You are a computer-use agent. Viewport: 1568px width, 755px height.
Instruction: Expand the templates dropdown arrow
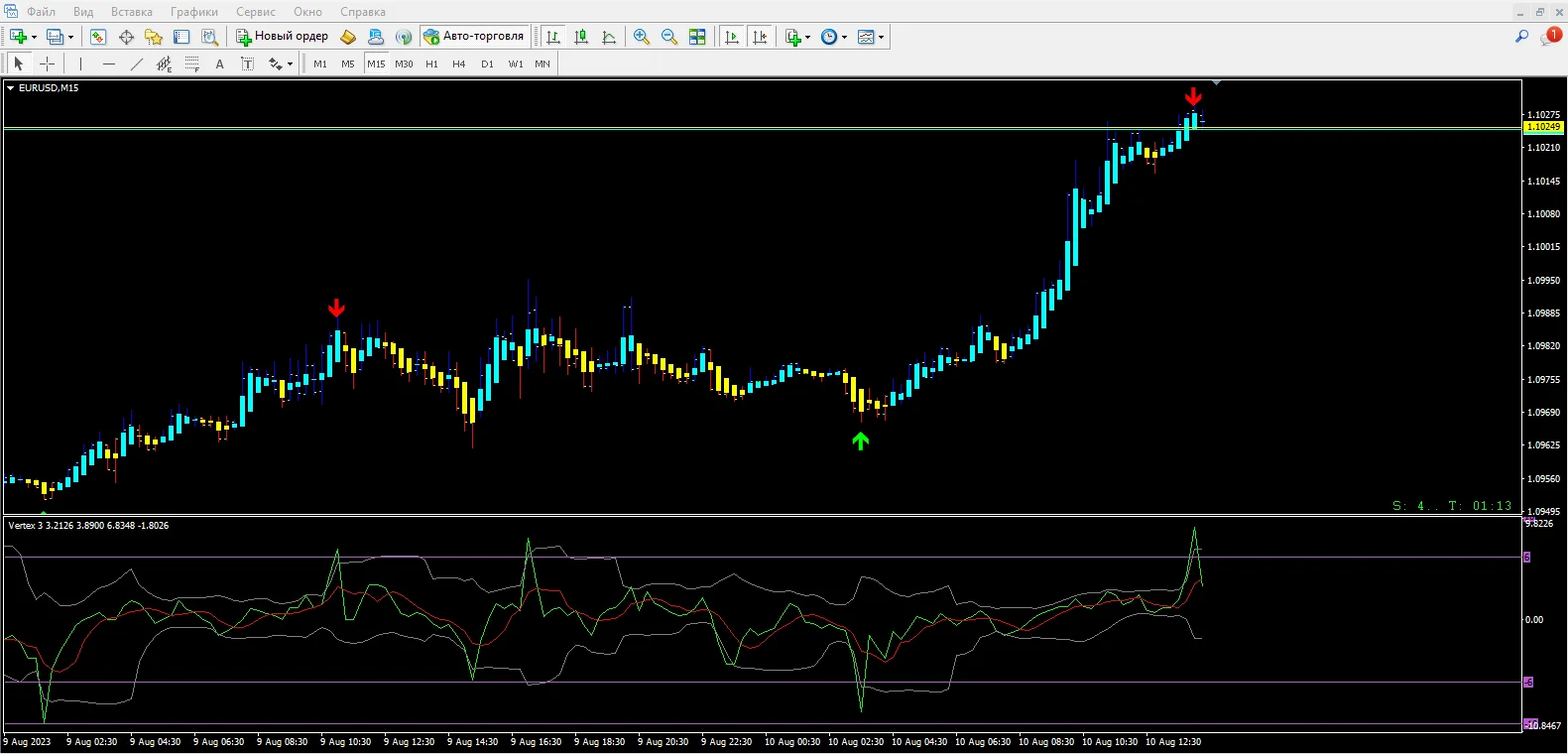(881, 38)
